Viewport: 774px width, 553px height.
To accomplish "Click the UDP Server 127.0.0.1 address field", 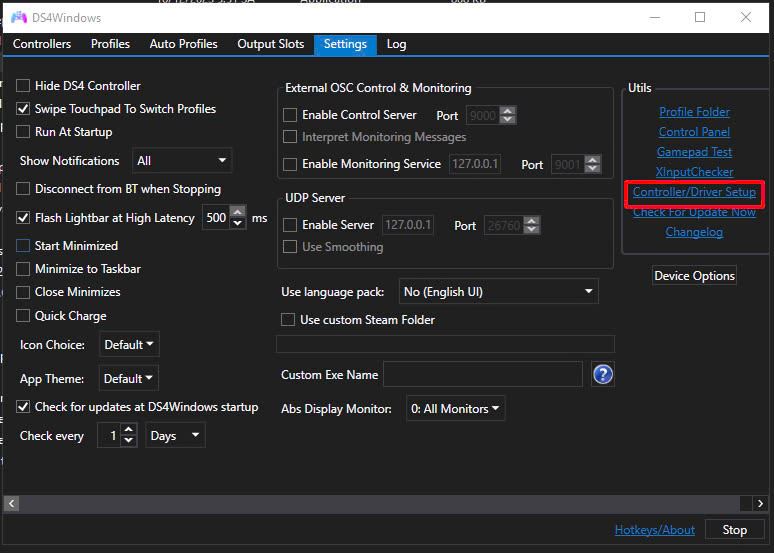I will (x=408, y=225).
